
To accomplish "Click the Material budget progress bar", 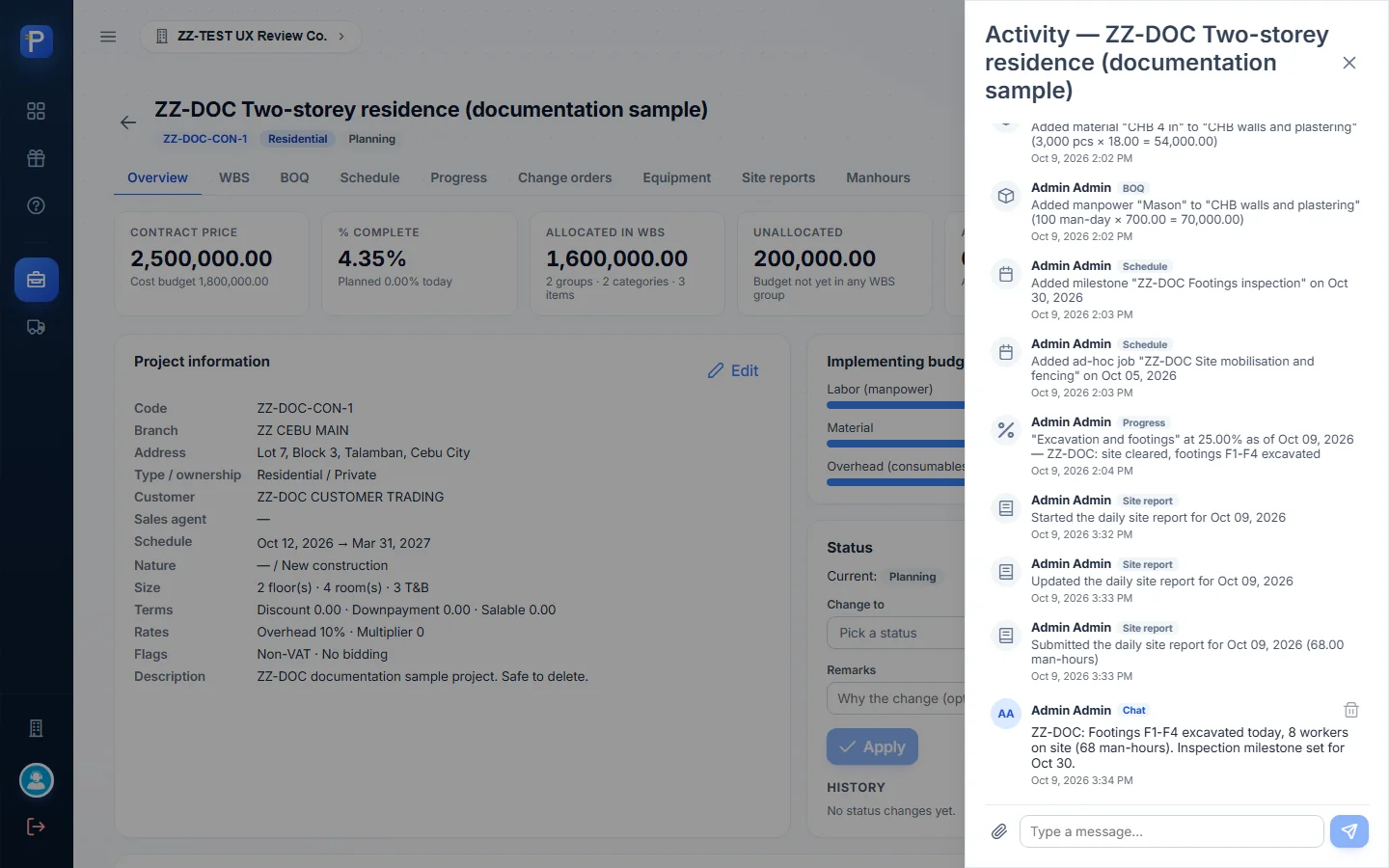I will point(895,444).
